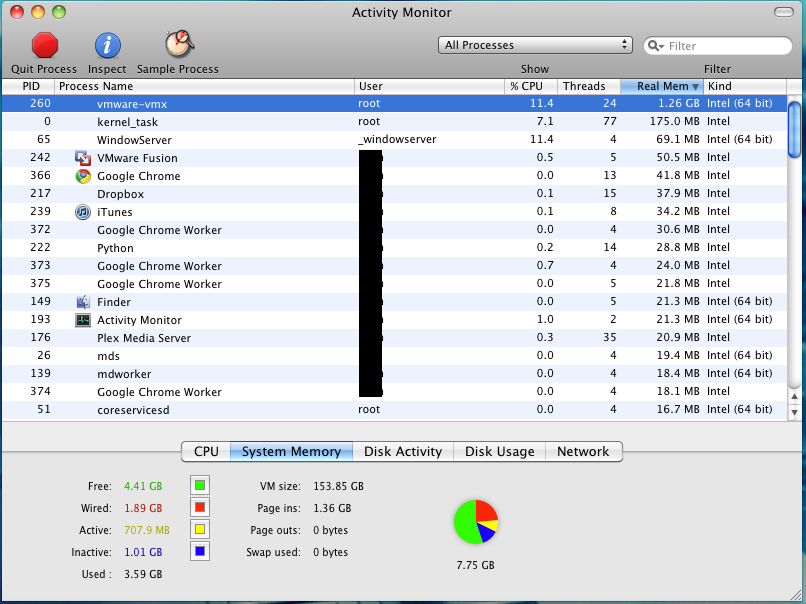Click the green Free memory color swatch
The width and height of the screenshot is (806, 604).
(x=200, y=485)
